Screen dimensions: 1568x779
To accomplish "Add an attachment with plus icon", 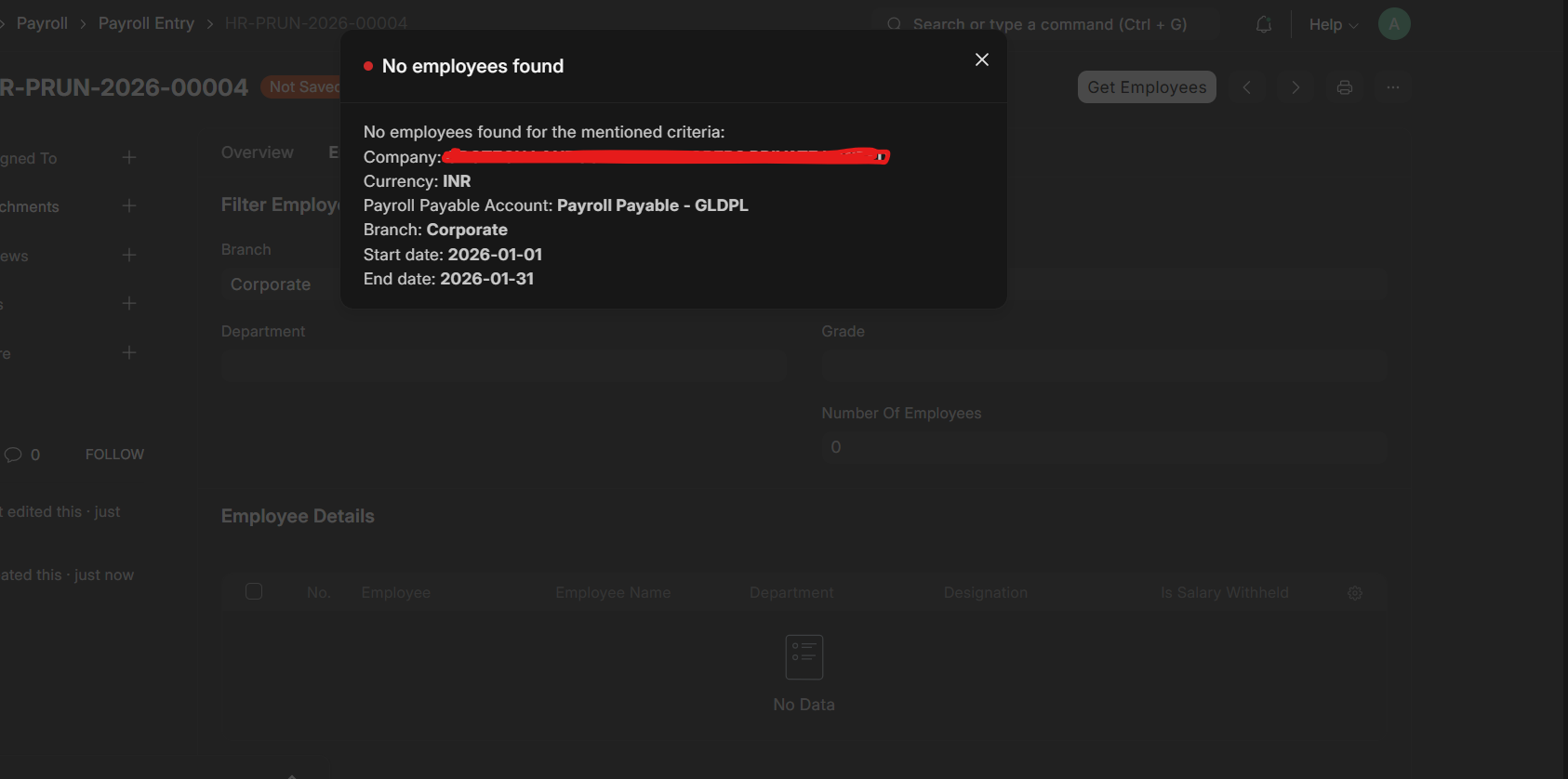I will tap(129, 206).
